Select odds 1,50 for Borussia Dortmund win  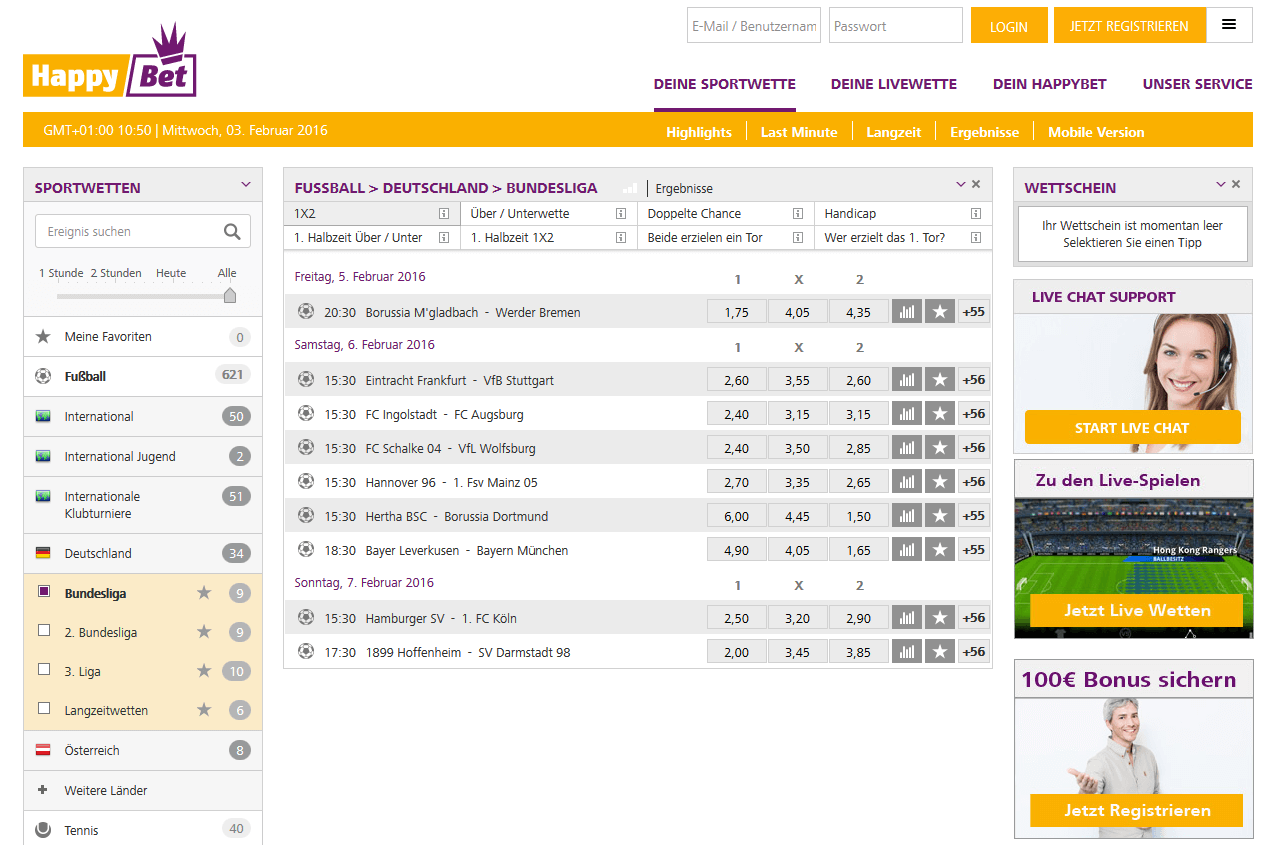pos(858,516)
